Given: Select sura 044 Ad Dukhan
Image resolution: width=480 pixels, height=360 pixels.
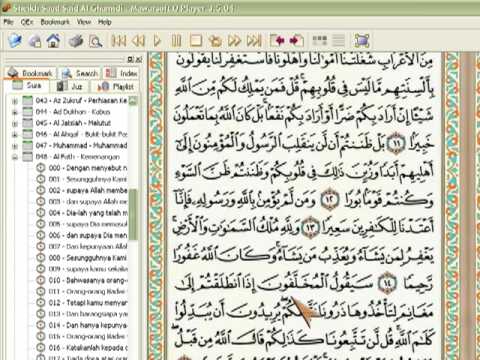Looking at the screenshot, I should [x=73, y=112].
